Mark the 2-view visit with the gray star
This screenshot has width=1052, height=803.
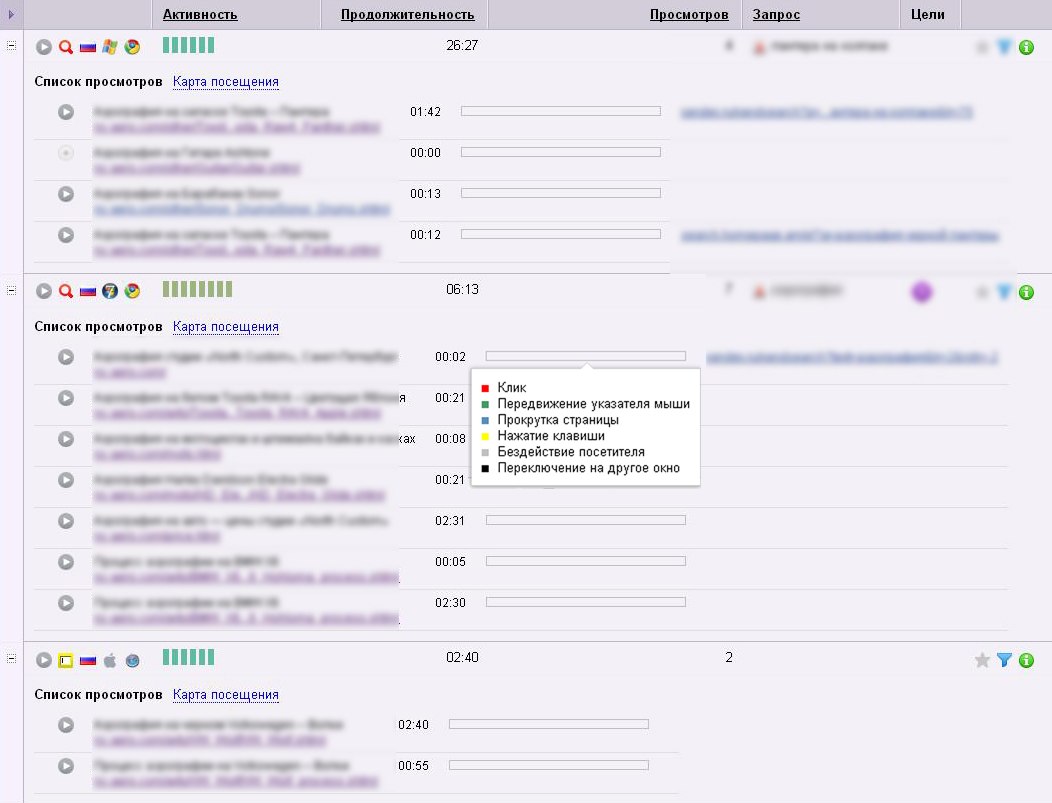coord(982,660)
